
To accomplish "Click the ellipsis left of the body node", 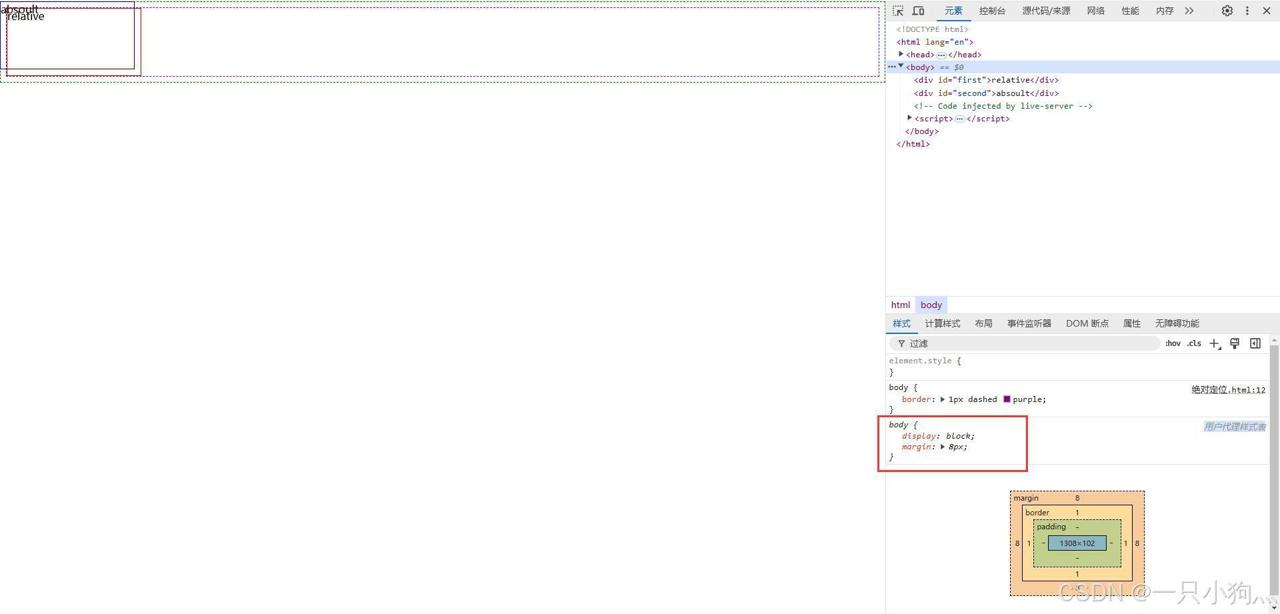I will 892,67.
